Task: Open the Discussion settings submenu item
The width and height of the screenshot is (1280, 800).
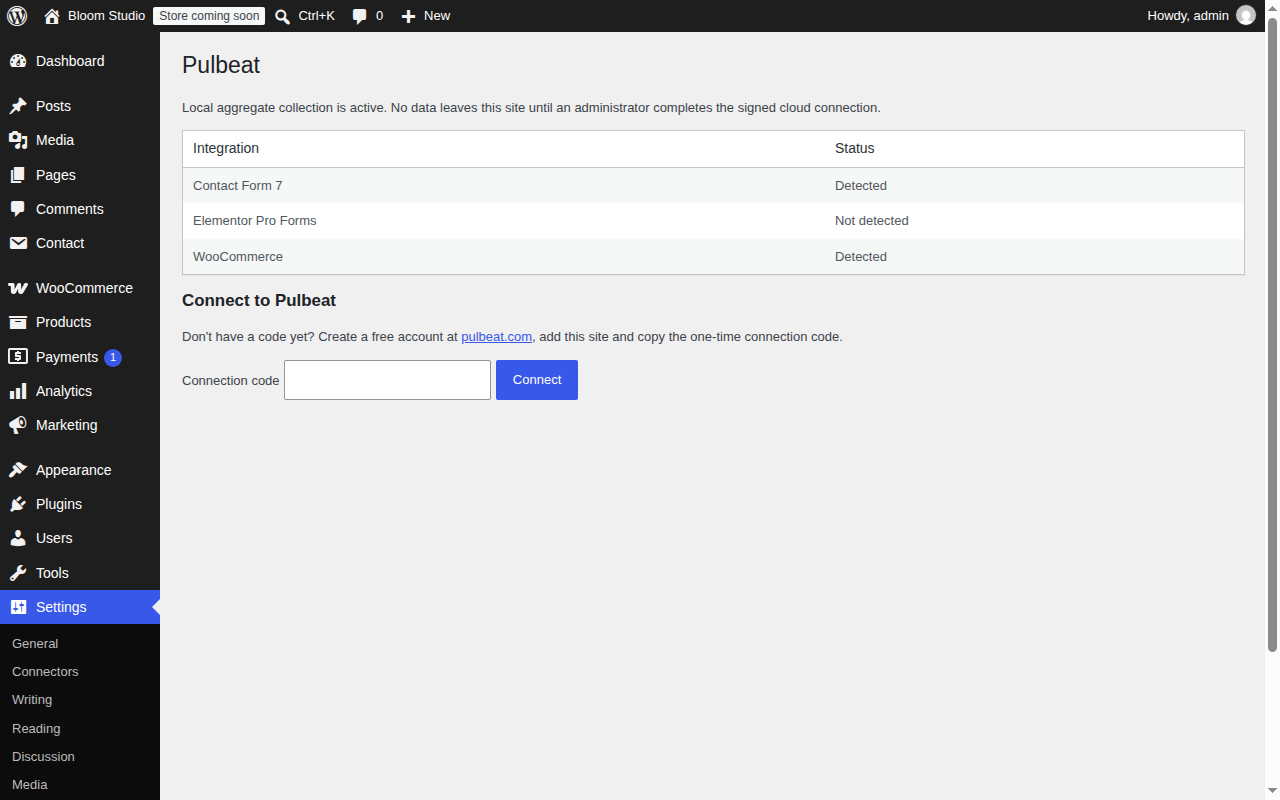Action: (x=43, y=757)
